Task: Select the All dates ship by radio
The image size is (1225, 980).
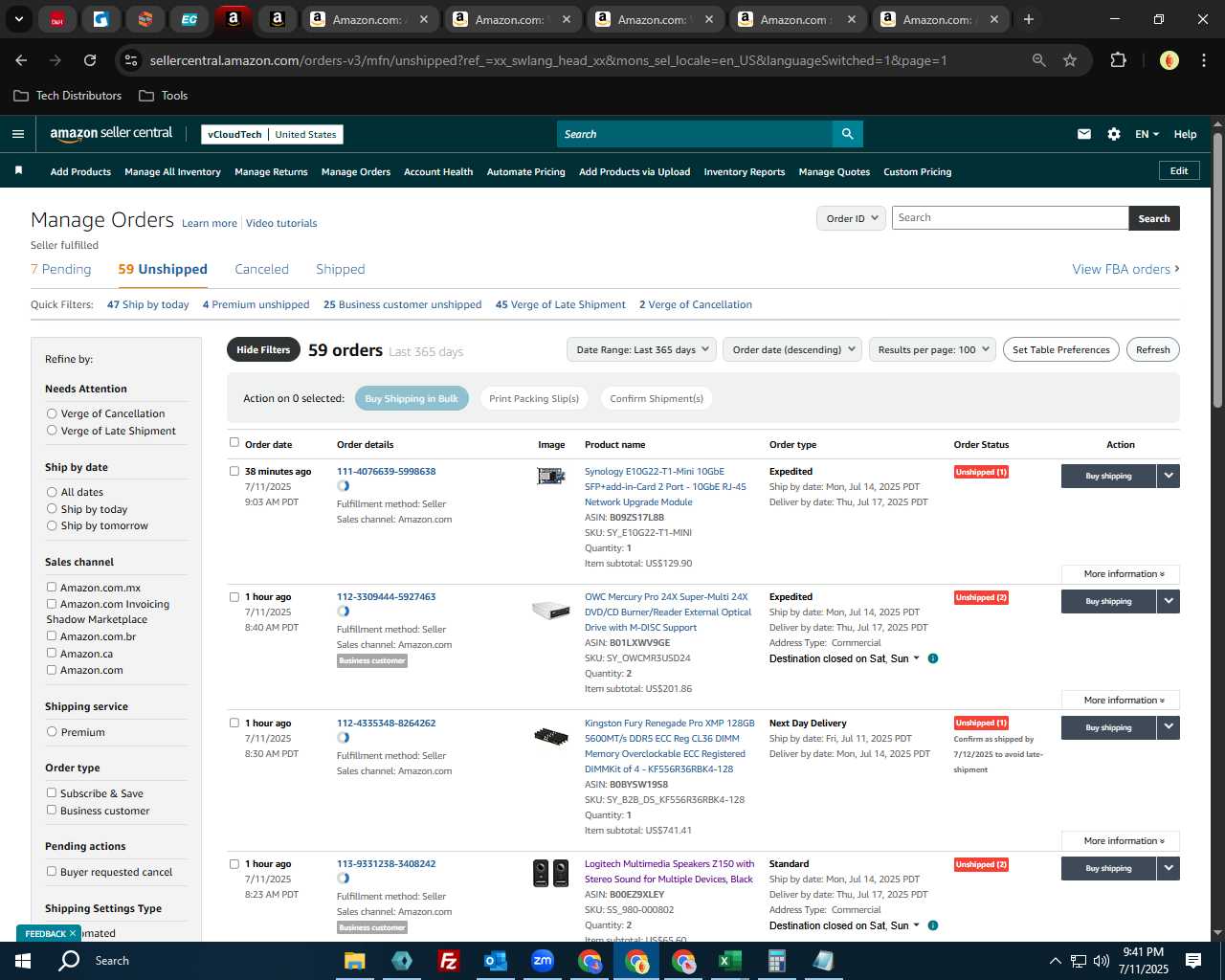Action: pyautogui.click(x=52, y=492)
